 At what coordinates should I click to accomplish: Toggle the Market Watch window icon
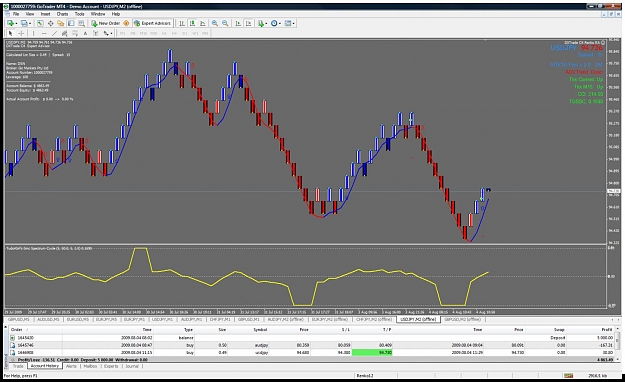pyautogui.click(x=40, y=23)
